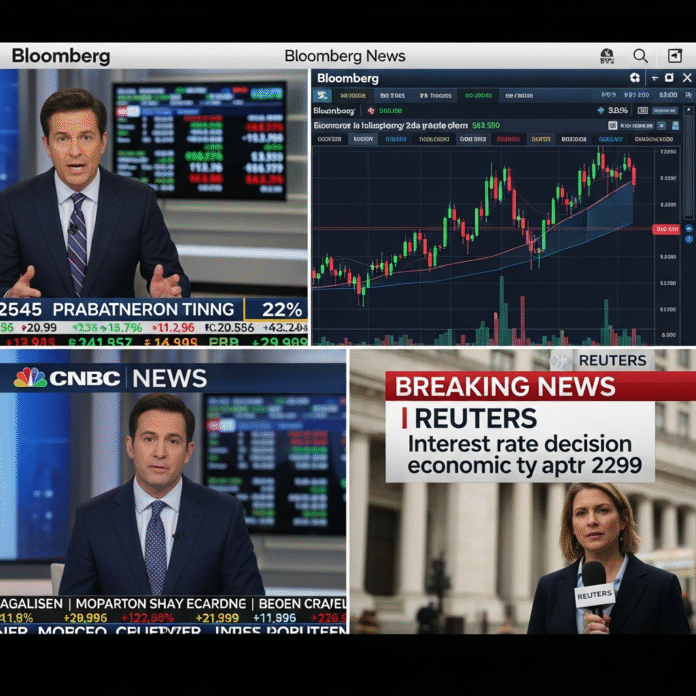This screenshot has width=696, height=696.
Task: Click the red price tag on chart axis
Action: pyautogui.click(x=666, y=229)
